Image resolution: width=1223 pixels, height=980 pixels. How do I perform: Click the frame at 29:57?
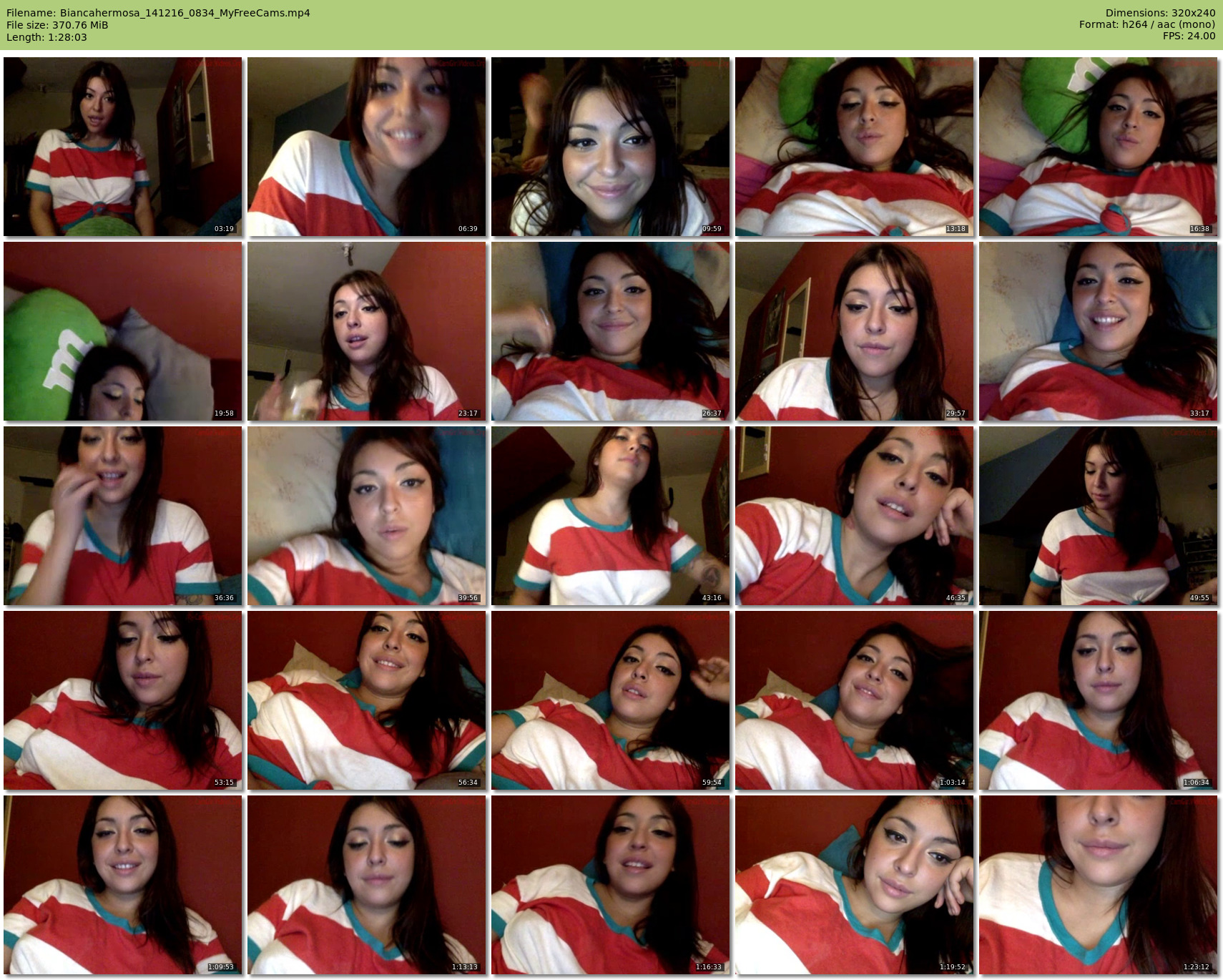pos(854,331)
